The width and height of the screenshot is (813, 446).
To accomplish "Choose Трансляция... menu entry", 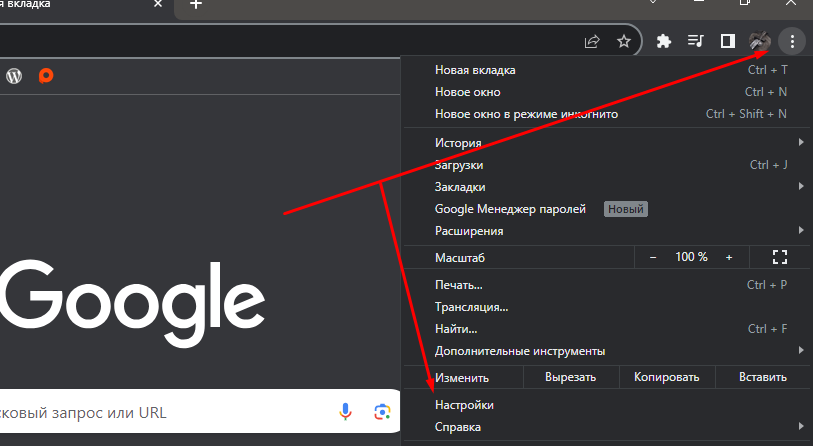I will [607, 307].
